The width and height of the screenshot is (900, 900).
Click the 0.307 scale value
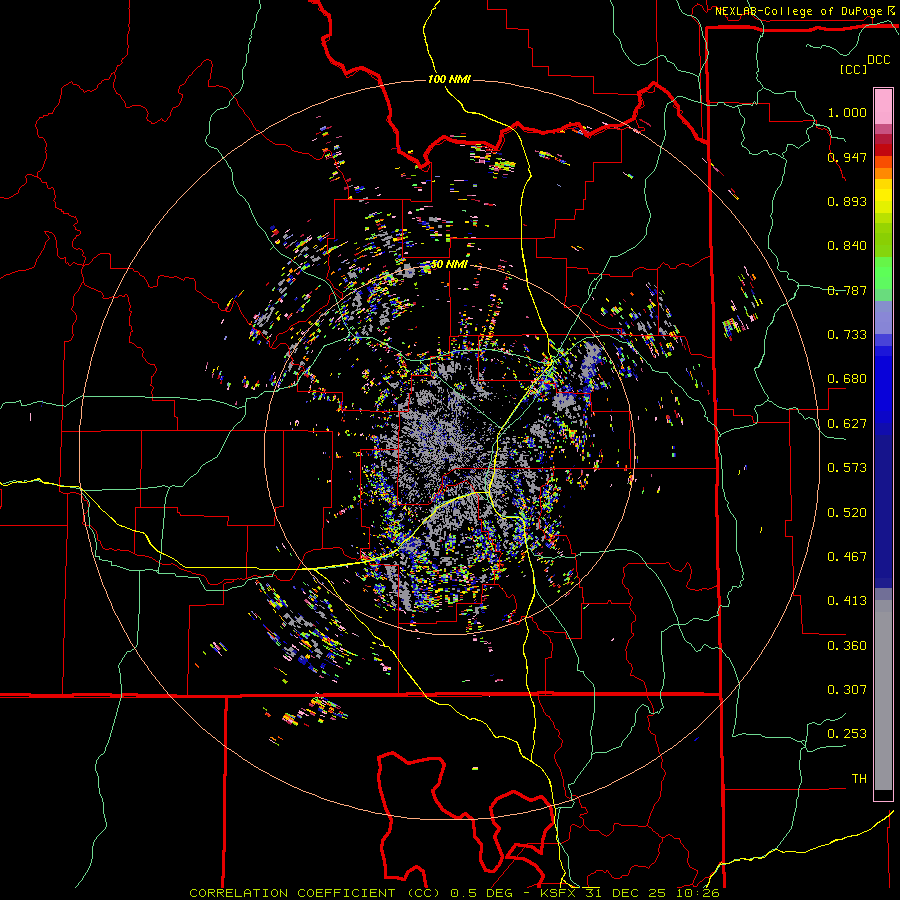point(847,690)
